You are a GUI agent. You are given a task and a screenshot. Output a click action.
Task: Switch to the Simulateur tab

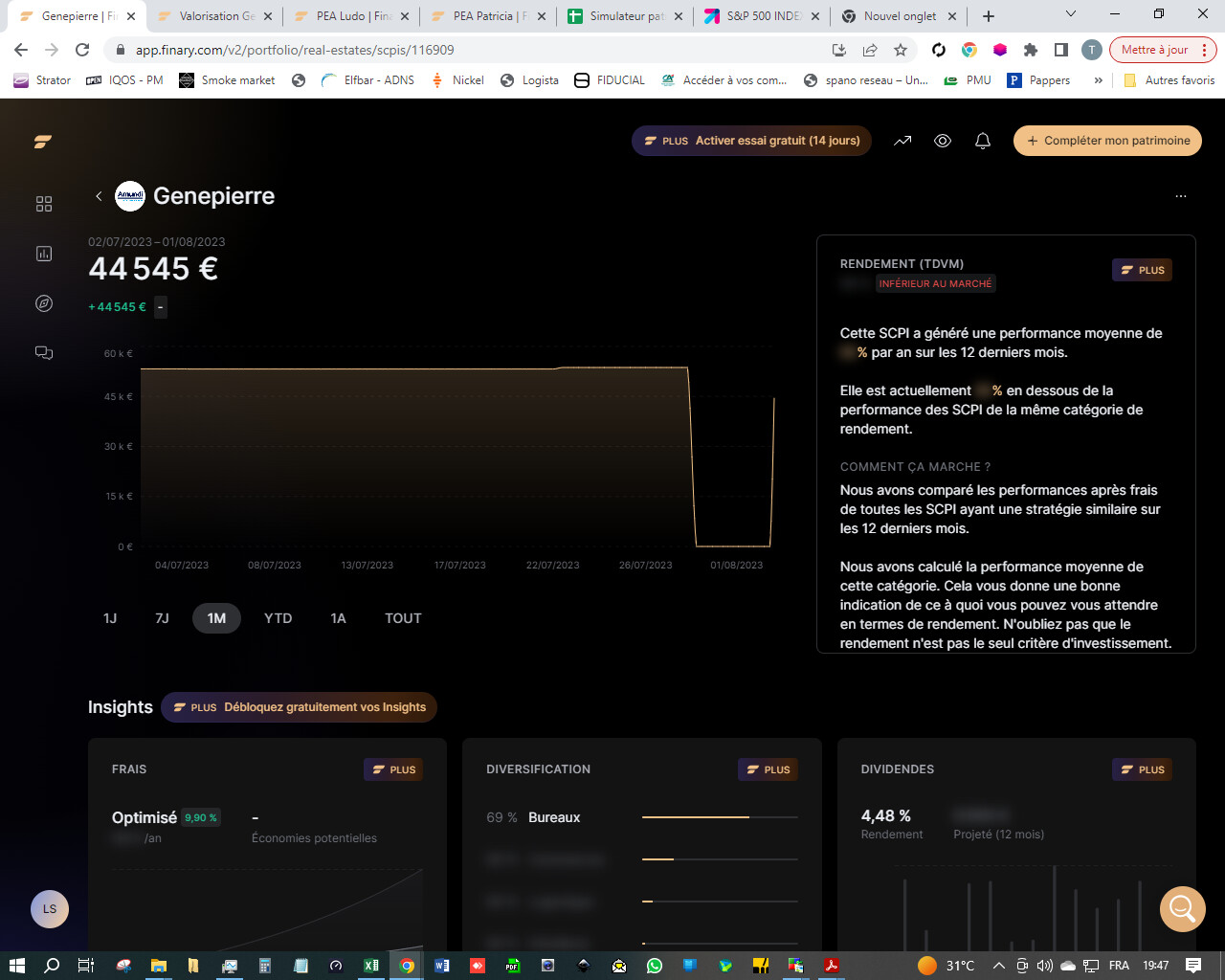pyautogui.click(x=626, y=16)
